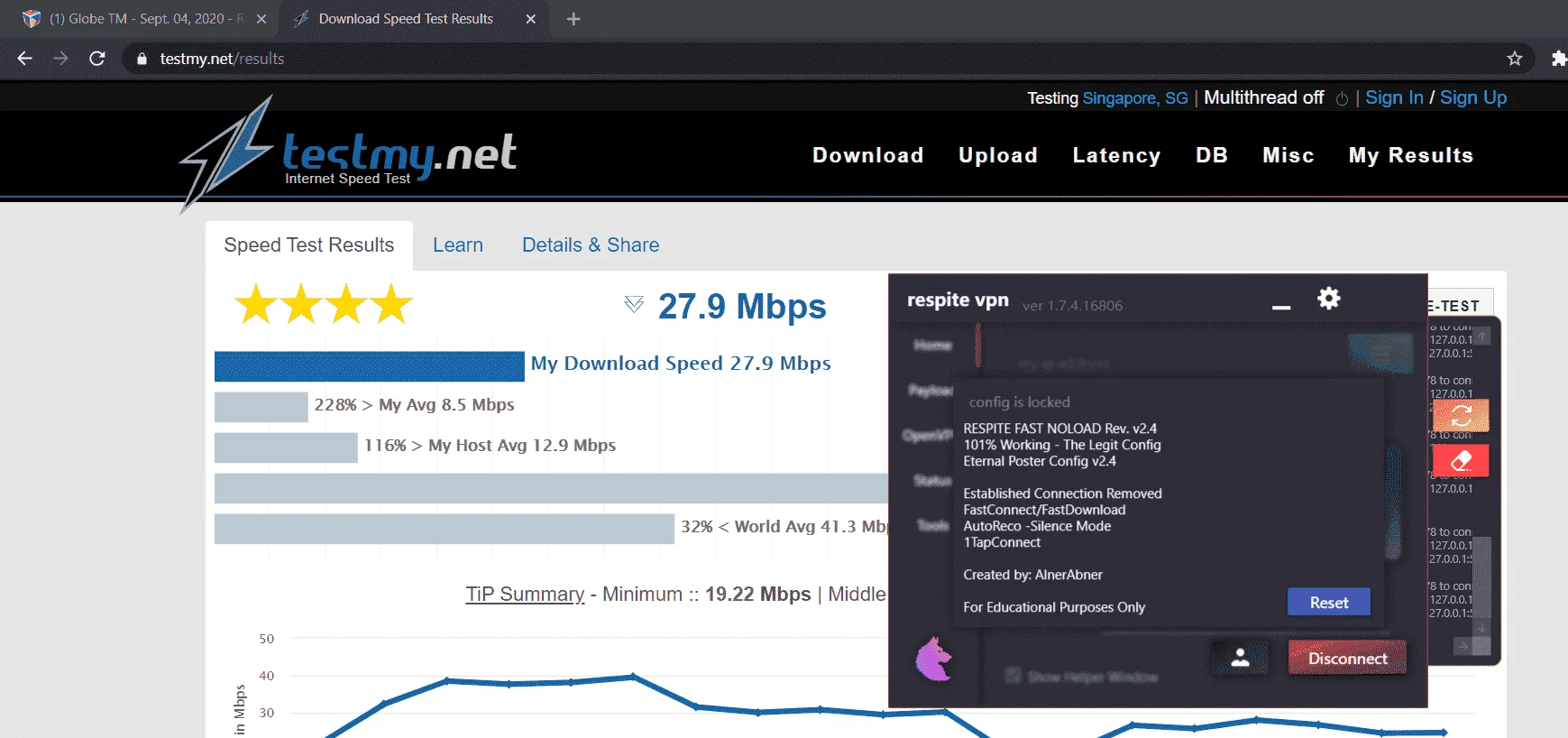Click the large 27.9 Mbps result heading
This screenshot has height=738, width=1568.
pyautogui.click(x=742, y=307)
